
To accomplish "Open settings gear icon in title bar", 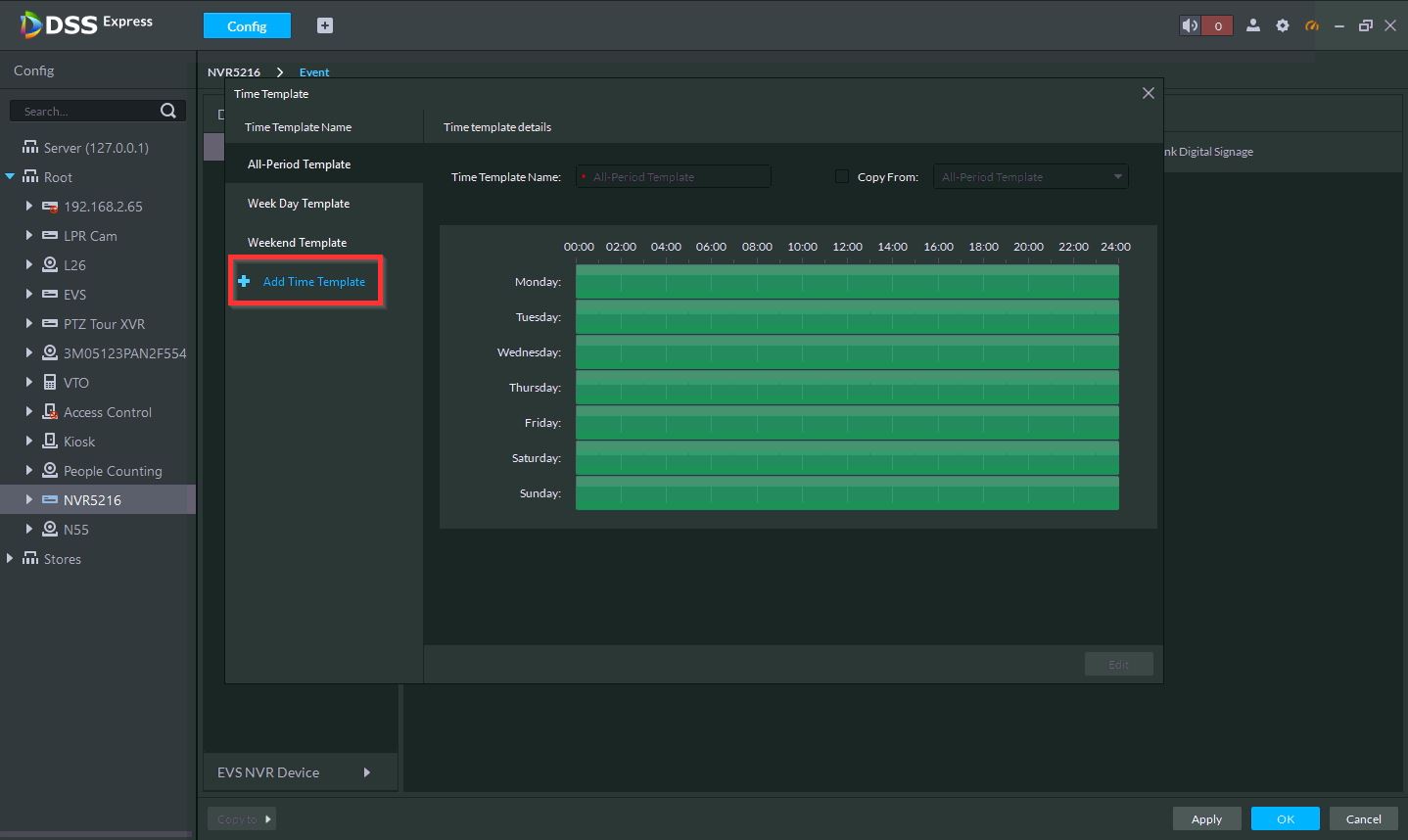I will tap(1283, 26).
